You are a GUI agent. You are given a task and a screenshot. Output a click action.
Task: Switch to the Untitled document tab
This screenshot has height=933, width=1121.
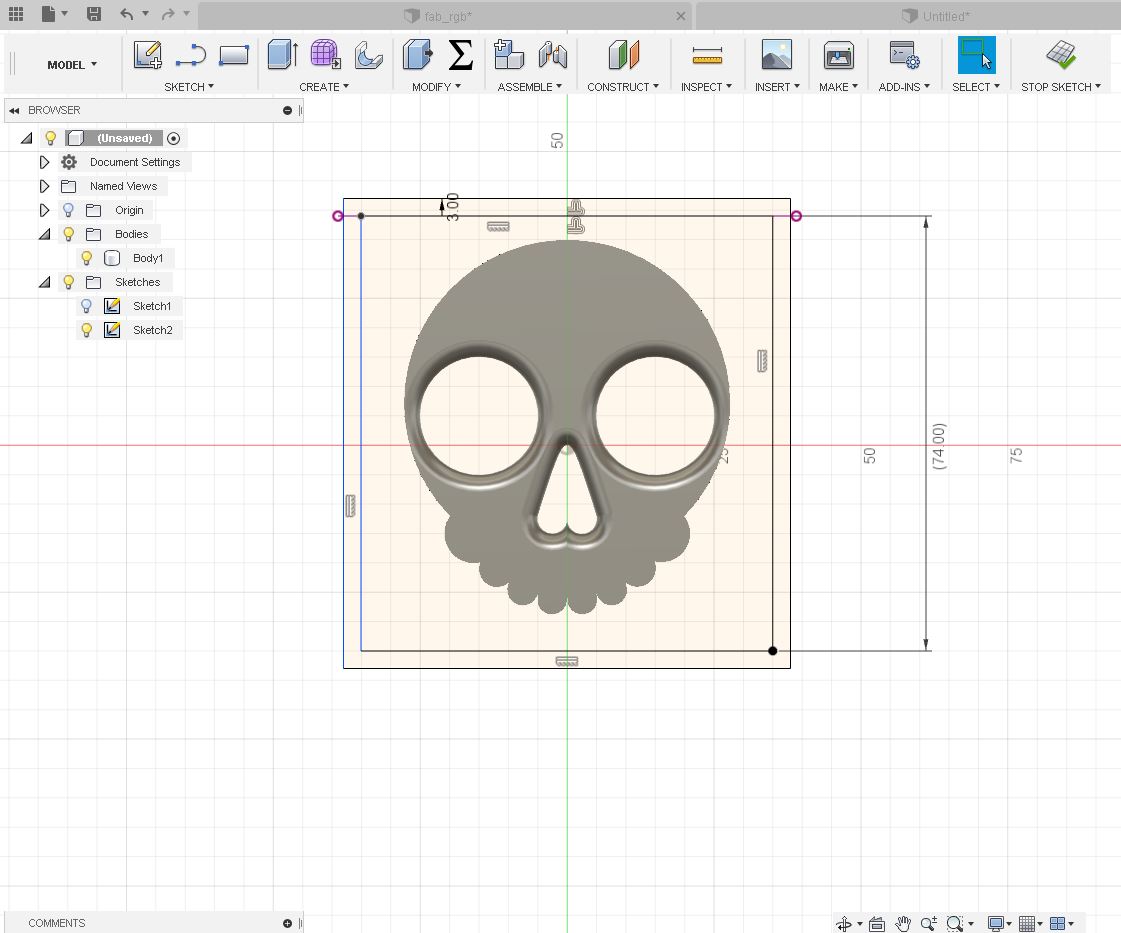[x=945, y=16]
